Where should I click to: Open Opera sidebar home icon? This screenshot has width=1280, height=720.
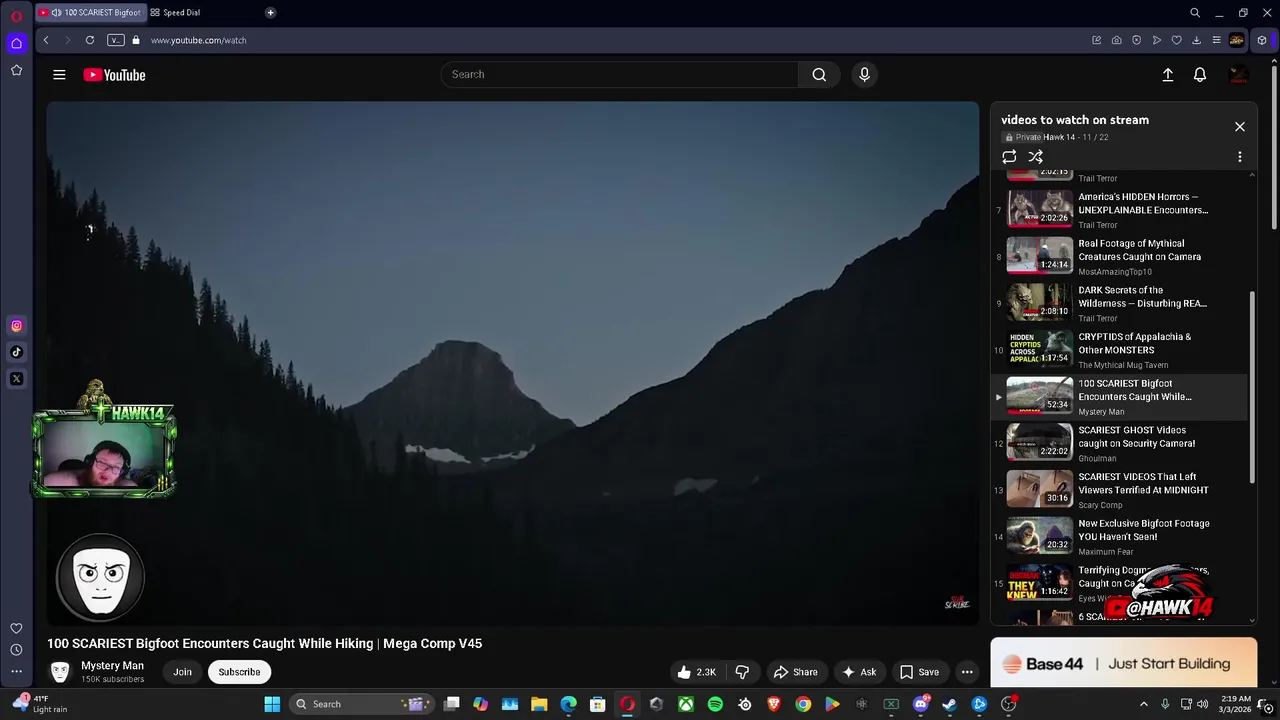(x=16, y=43)
